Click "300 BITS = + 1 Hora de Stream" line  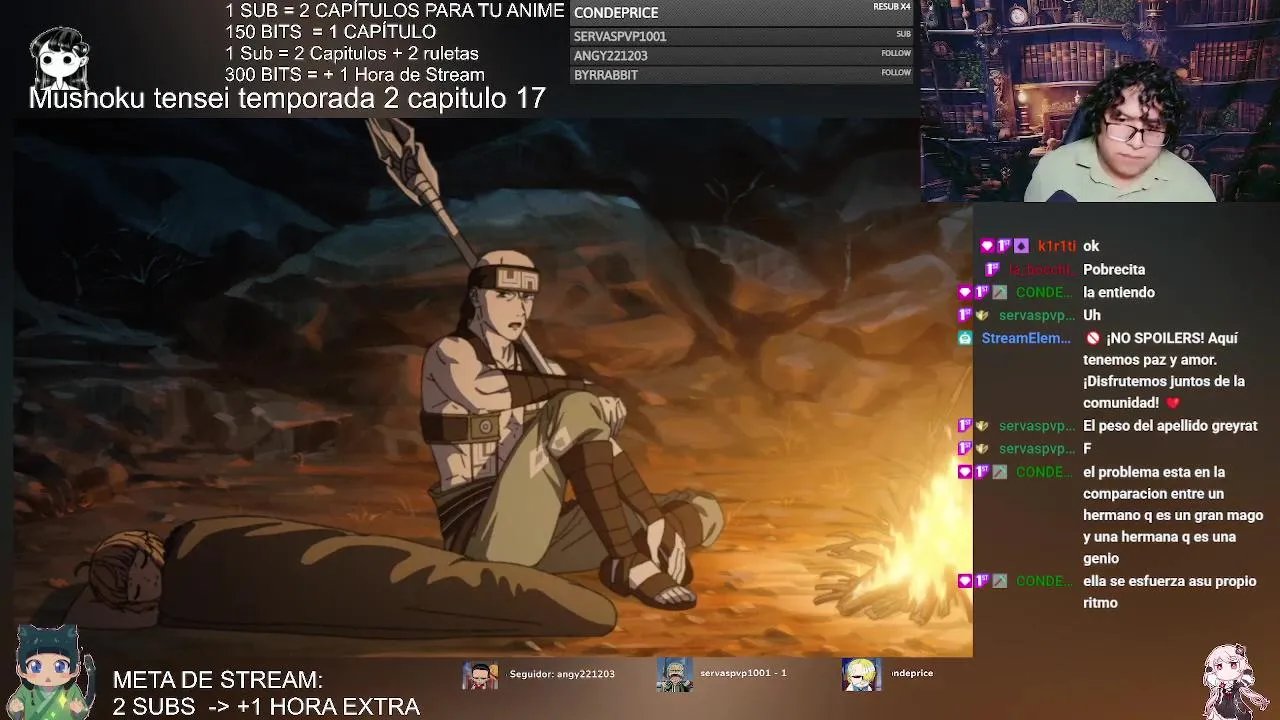(355, 75)
